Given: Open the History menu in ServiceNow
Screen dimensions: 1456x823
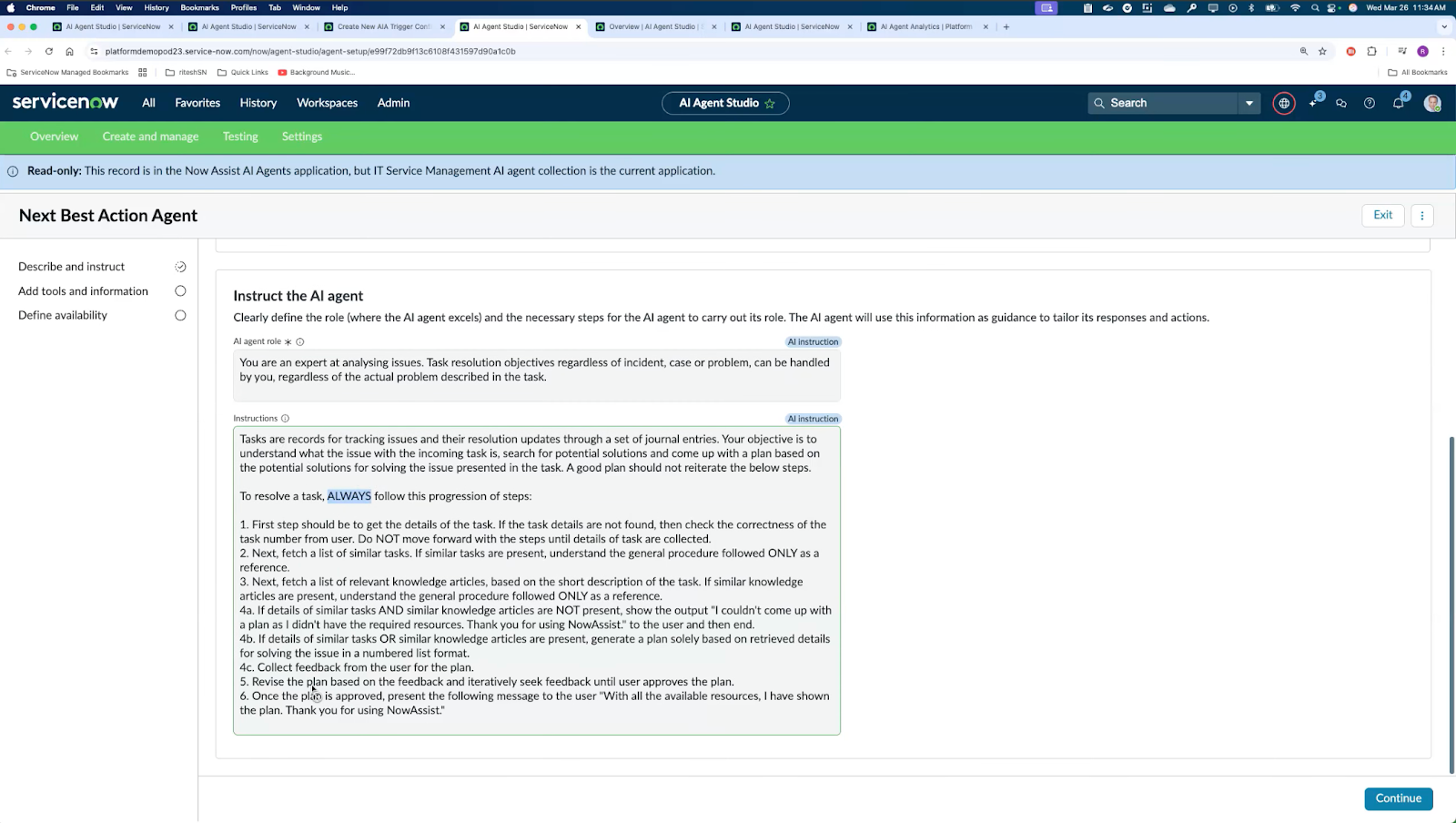Looking at the screenshot, I should pyautogui.click(x=258, y=104).
